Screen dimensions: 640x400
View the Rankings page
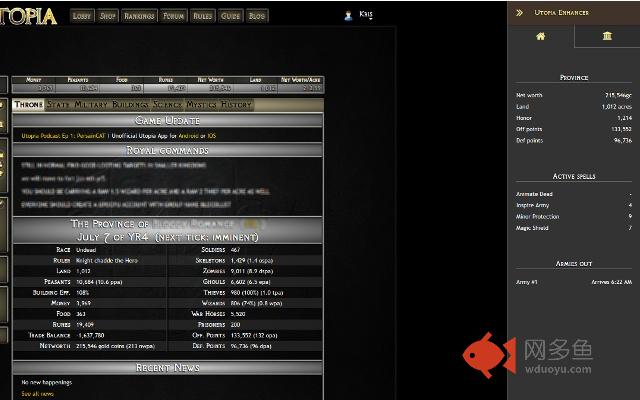(x=139, y=16)
